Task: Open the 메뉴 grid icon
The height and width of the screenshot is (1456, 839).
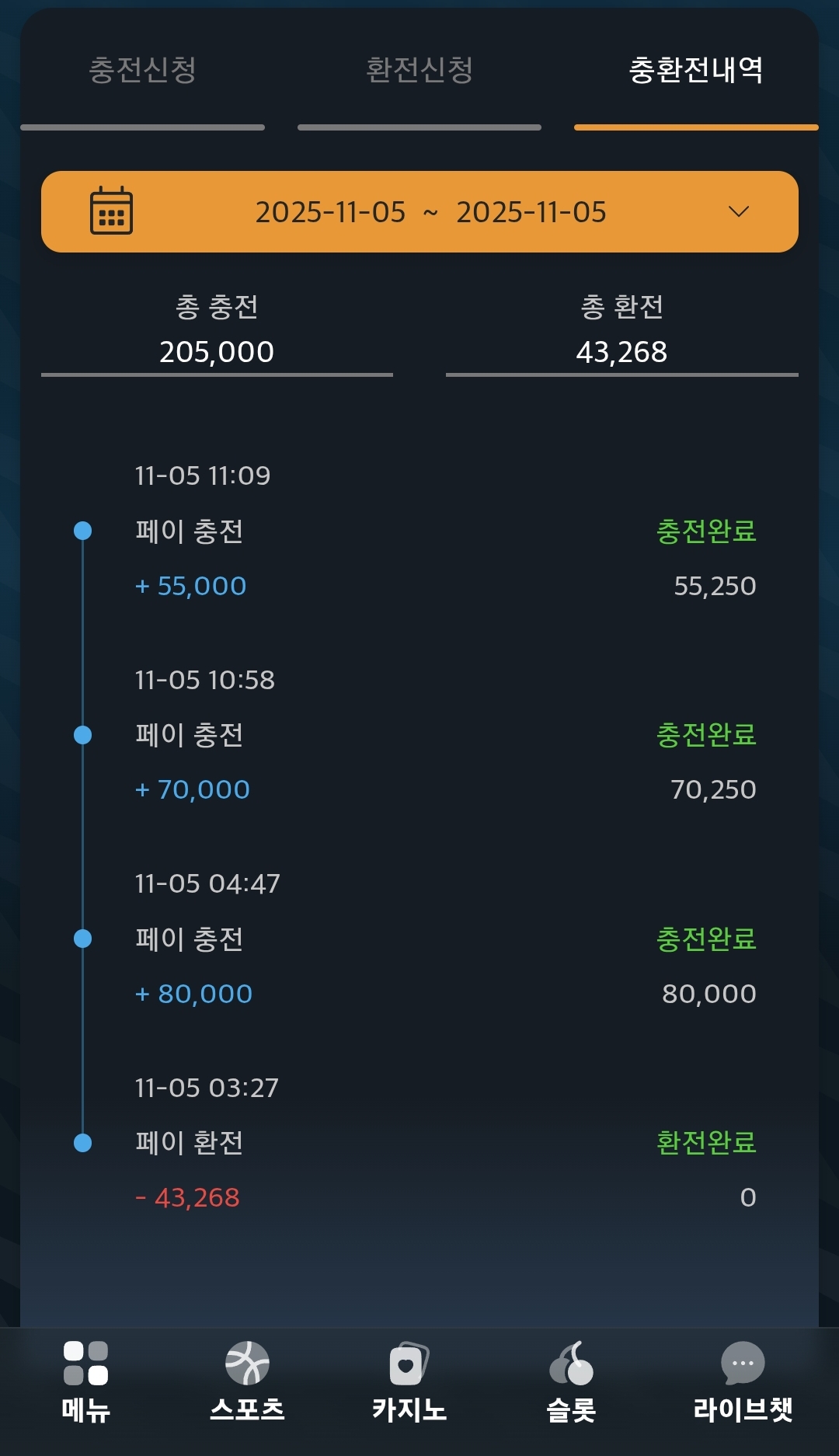Action: point(85,1364)
